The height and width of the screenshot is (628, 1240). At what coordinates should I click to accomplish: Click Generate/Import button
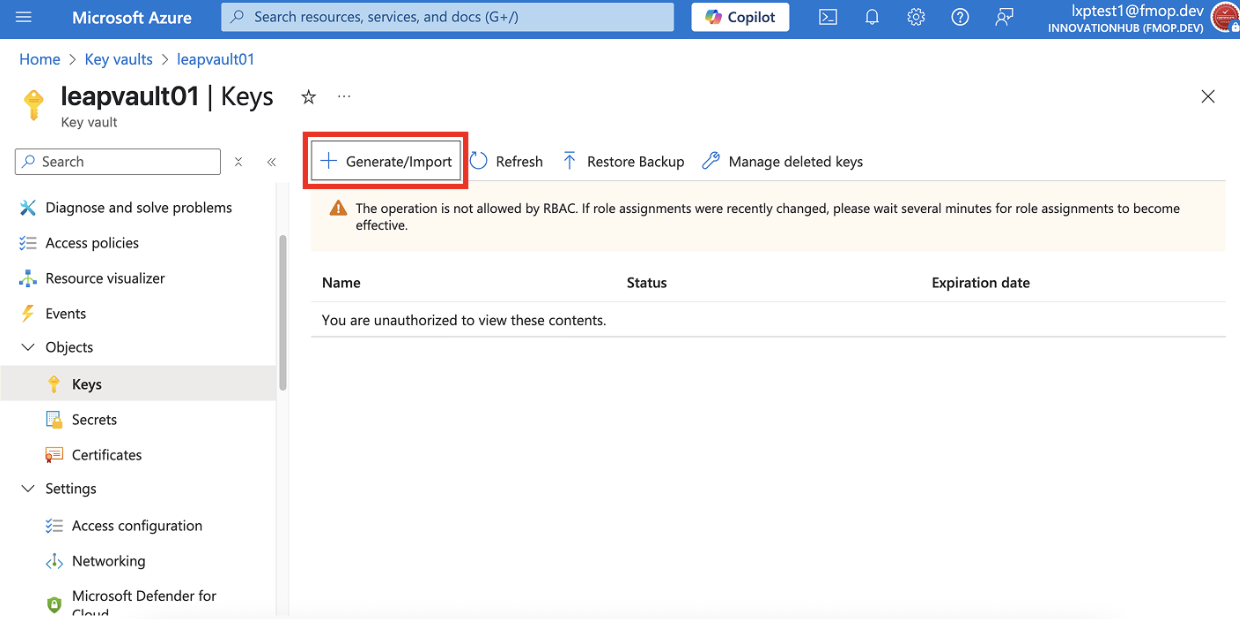tap(386, 161)
